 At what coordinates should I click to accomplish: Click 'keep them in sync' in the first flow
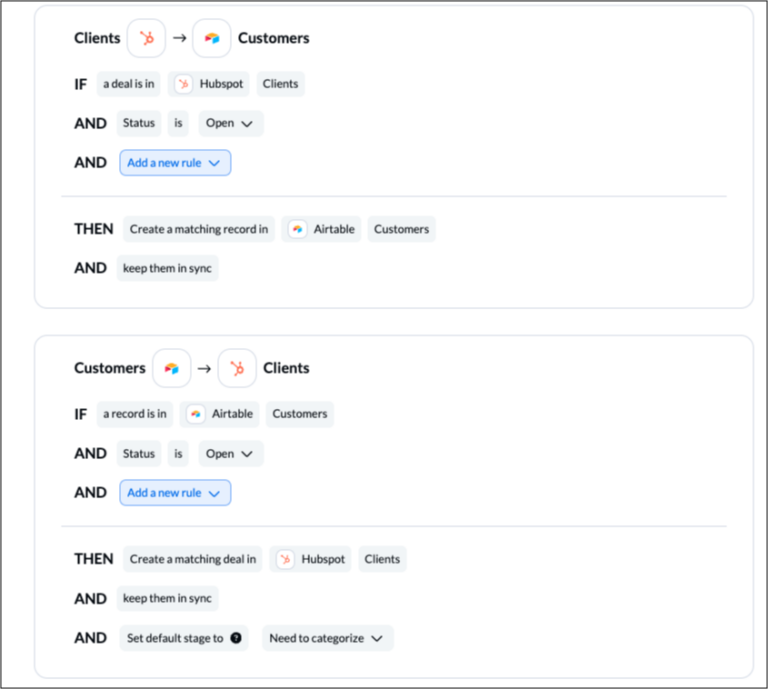168,268
